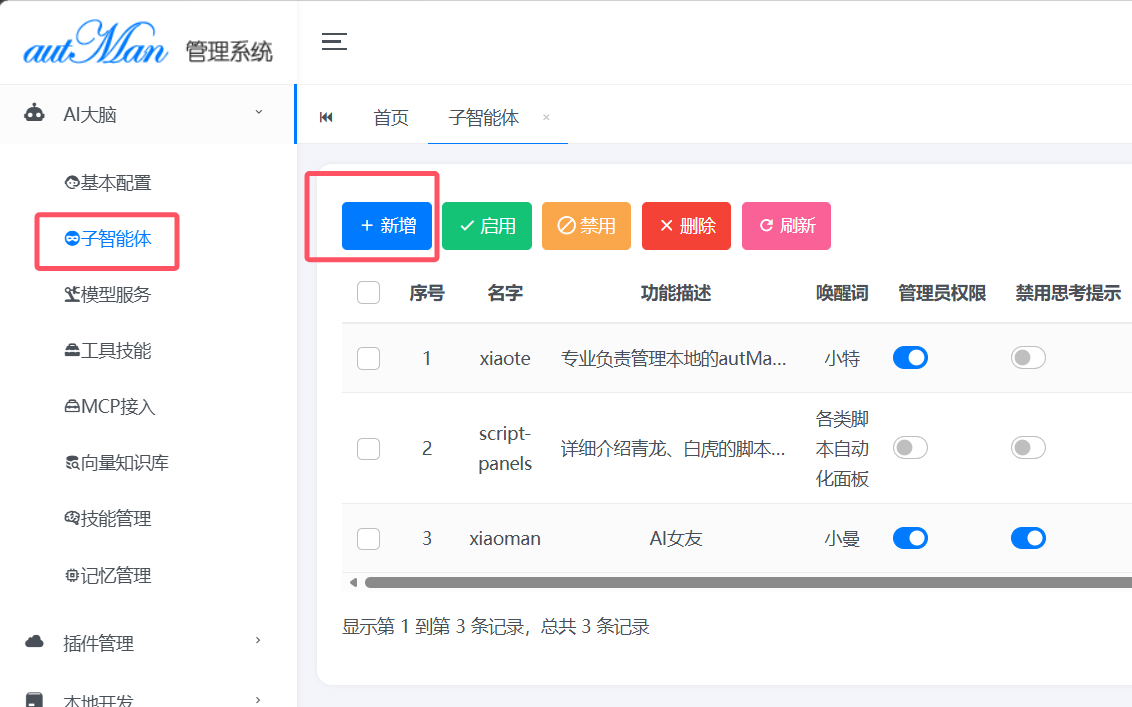Close the 子智能体 tab
The image size is (1132, 707).
coord(546,117)
